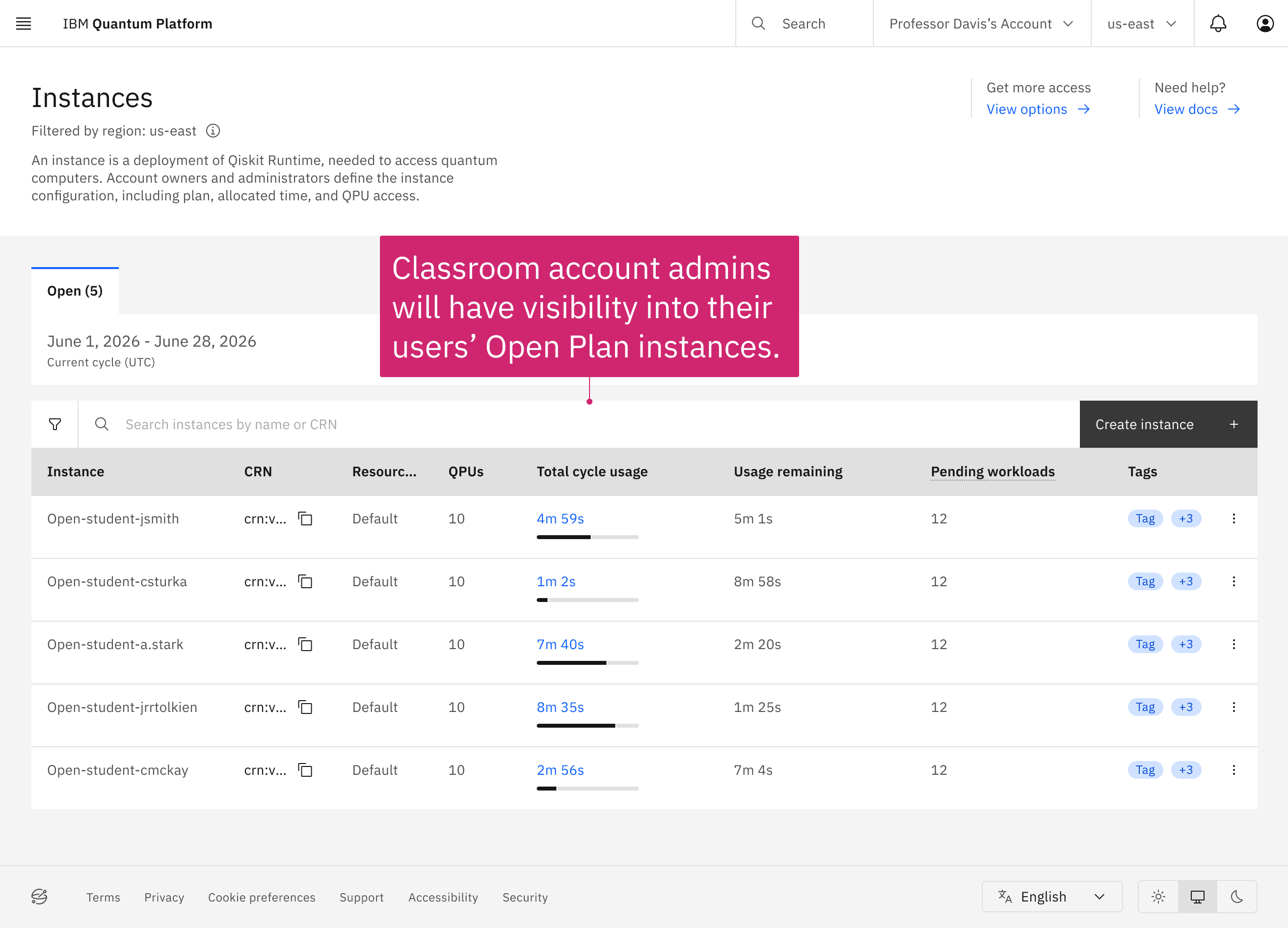Expand +3 tags for Open-student-jsmith
Screen dimensions: 1288x928
(1186, 519)
